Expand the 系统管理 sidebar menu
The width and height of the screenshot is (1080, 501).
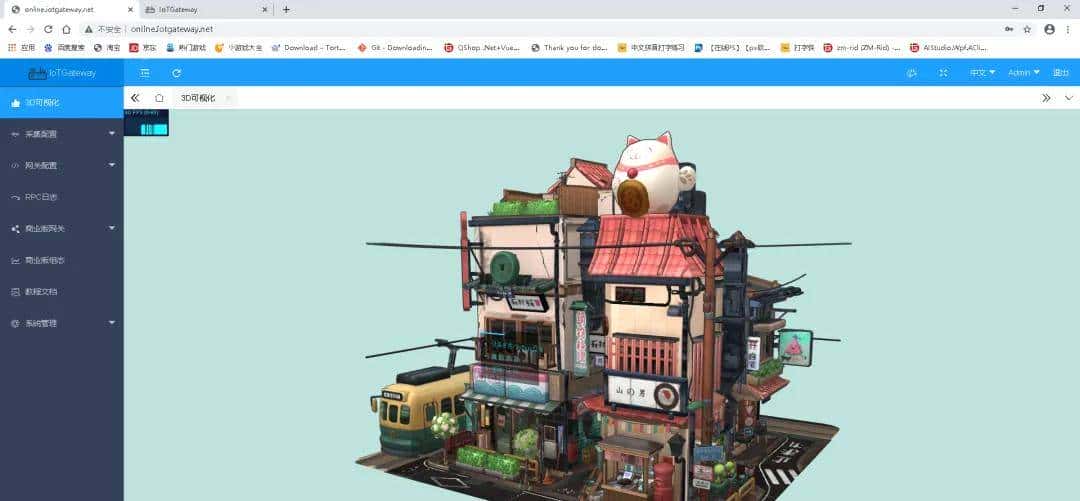pyautogui.click(x=62, y=323)
